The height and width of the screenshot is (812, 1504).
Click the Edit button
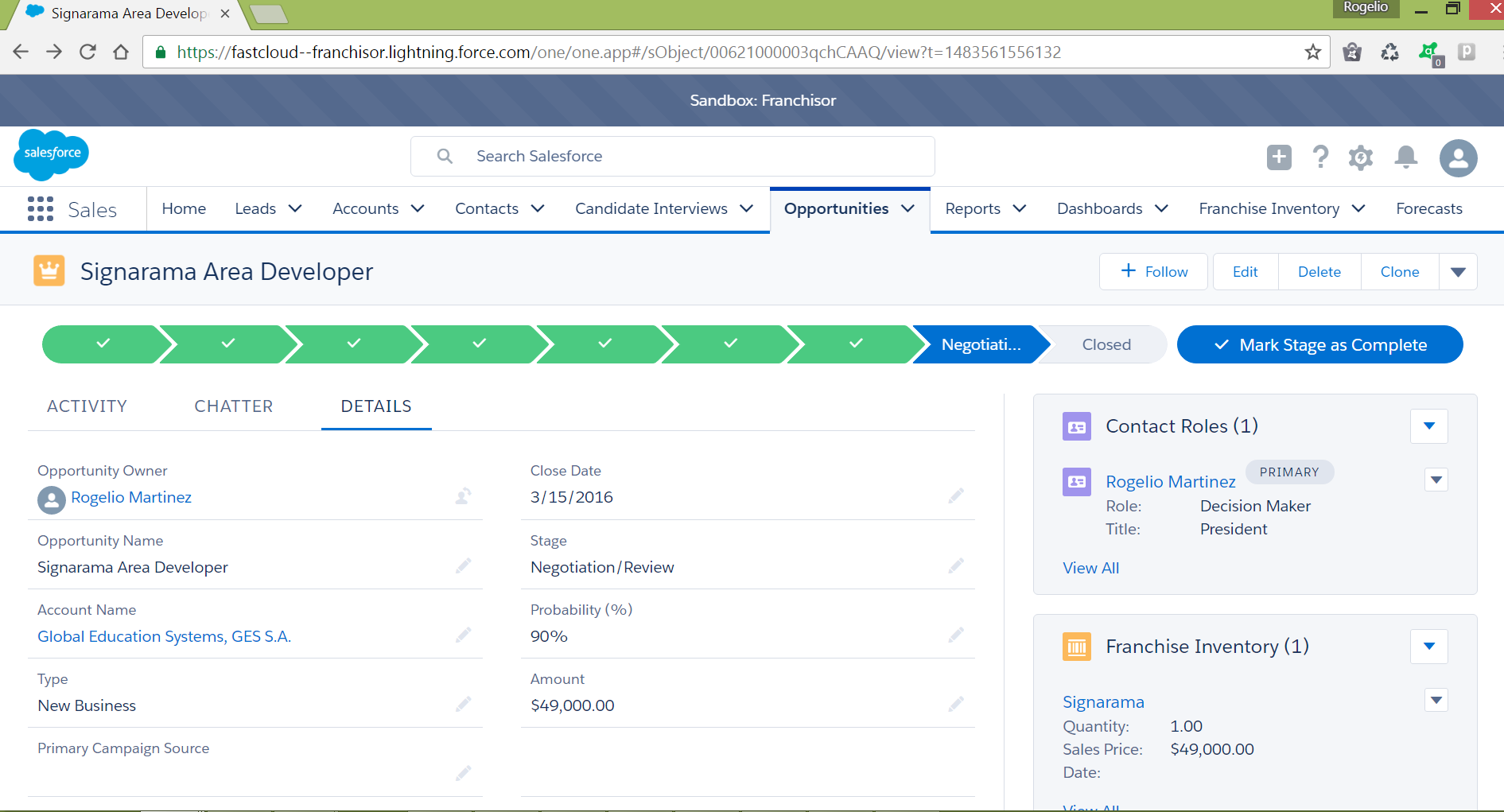tap(1246, 272)
